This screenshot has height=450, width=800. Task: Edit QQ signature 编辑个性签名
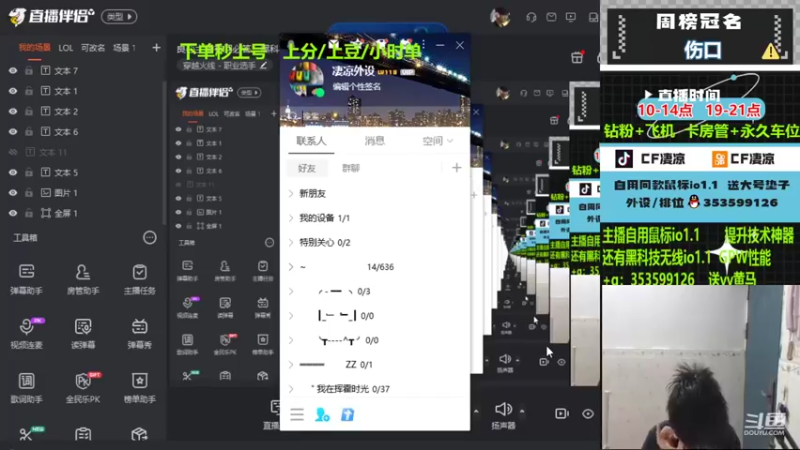tap(357, 87)
